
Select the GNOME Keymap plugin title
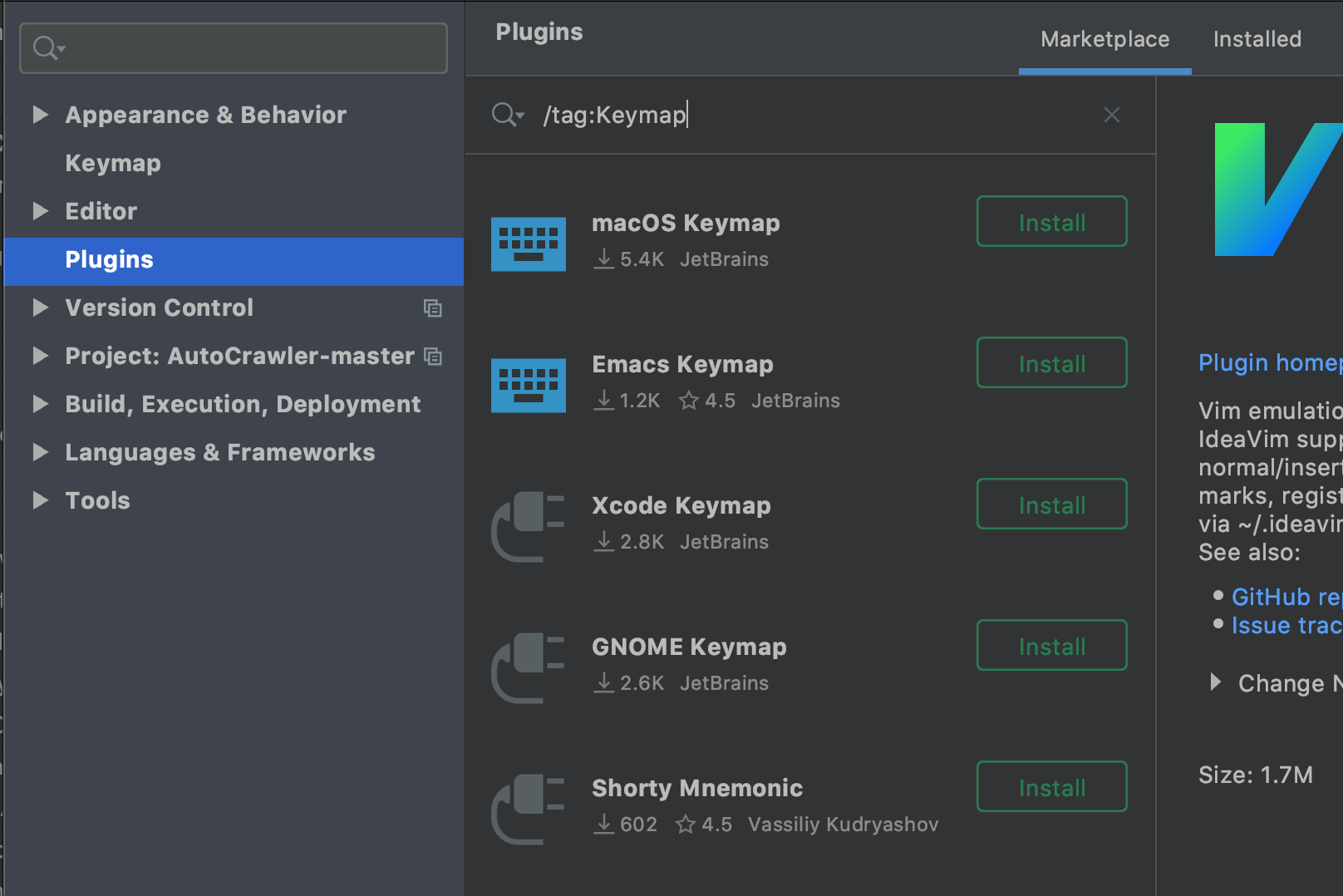(689, 647)
